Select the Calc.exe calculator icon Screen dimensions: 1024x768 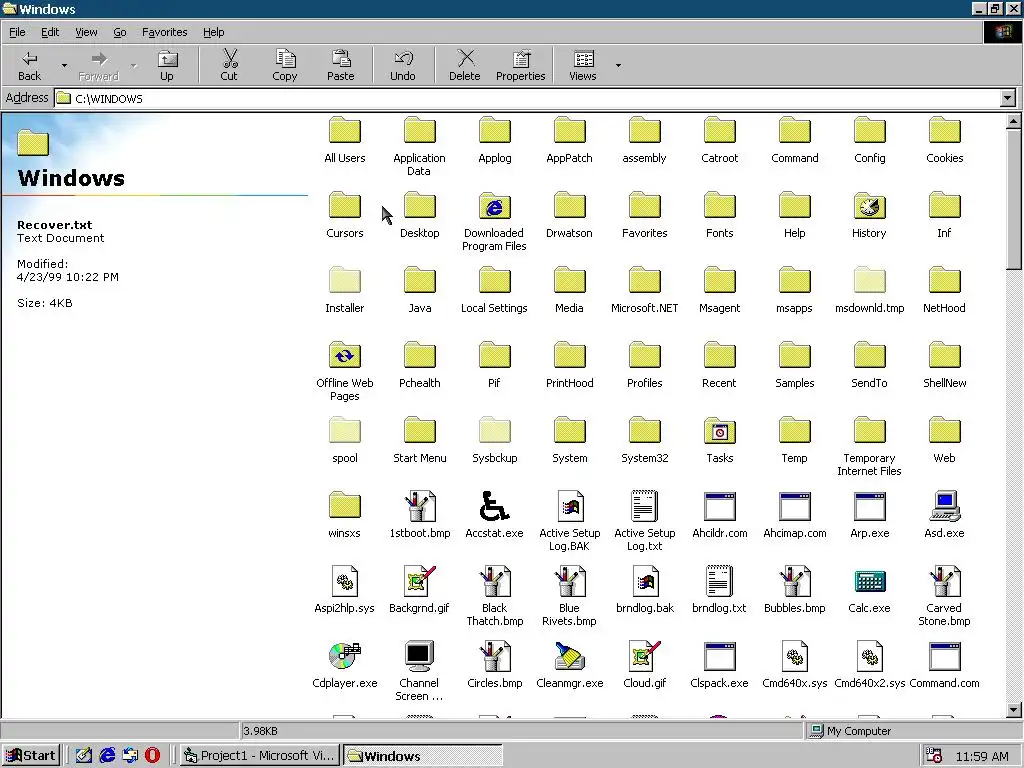pos(869,582)
